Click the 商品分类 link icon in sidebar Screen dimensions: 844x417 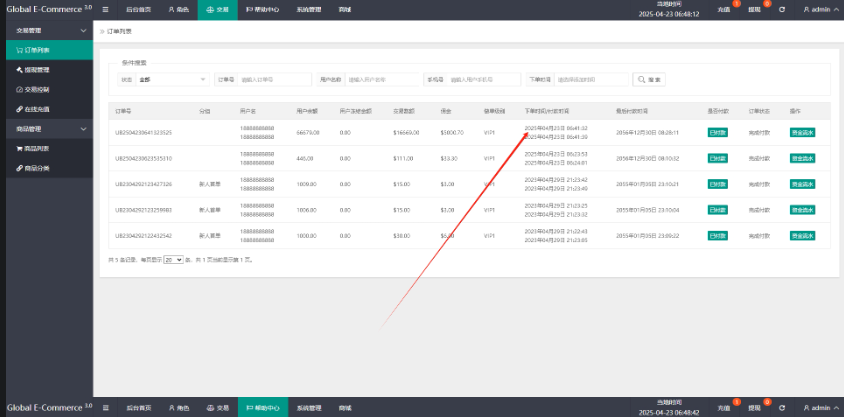(x=19, y=168)
